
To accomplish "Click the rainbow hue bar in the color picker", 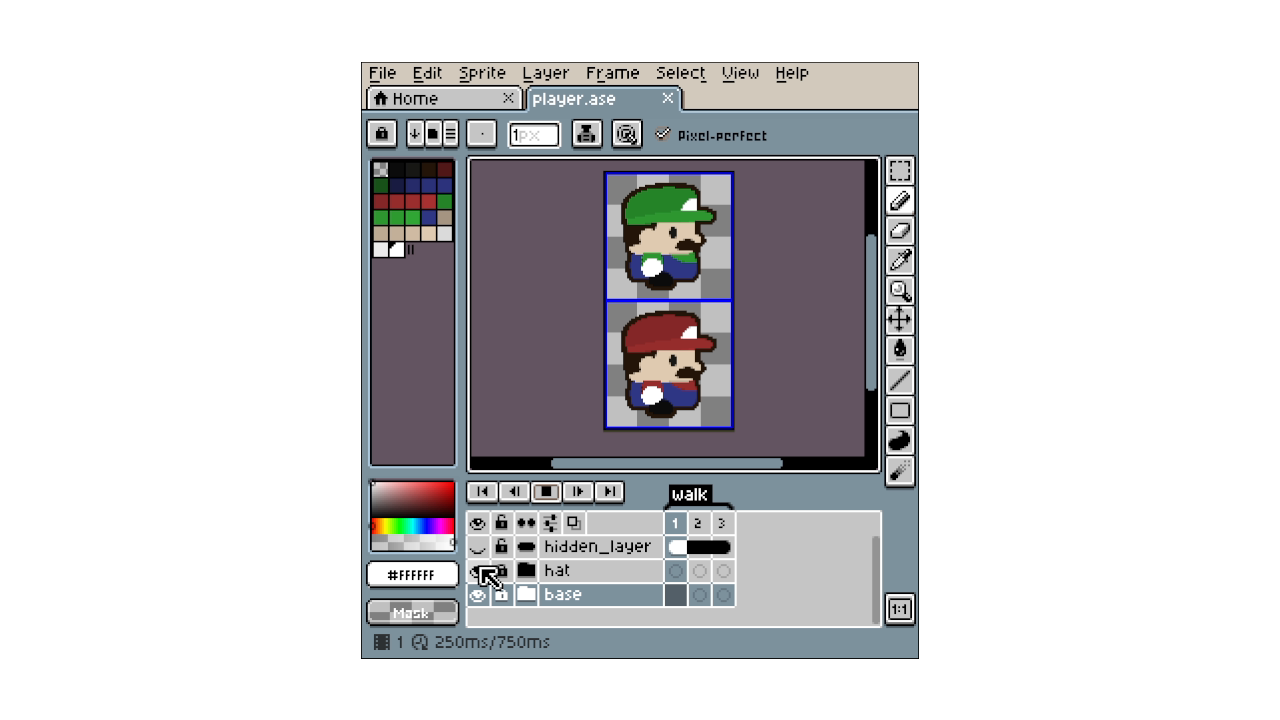I will [x=412, y=525].
